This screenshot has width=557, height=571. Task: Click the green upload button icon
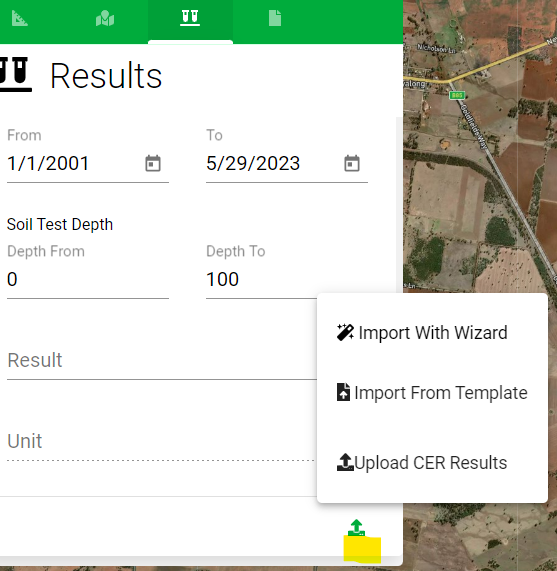point(356,528)
